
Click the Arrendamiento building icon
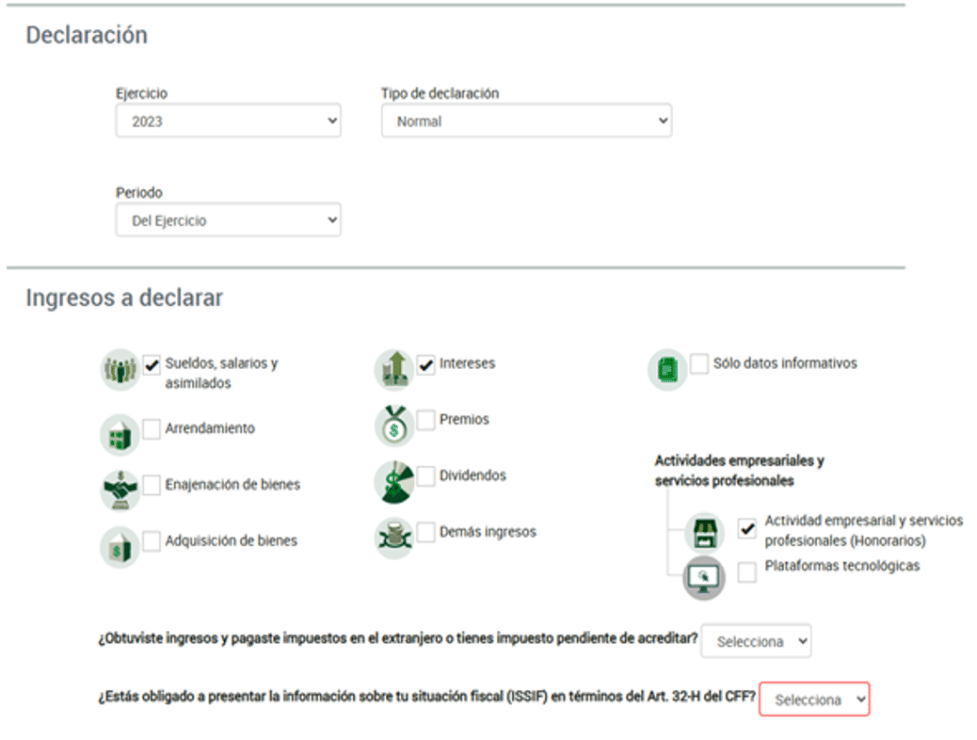coord(120,434)
